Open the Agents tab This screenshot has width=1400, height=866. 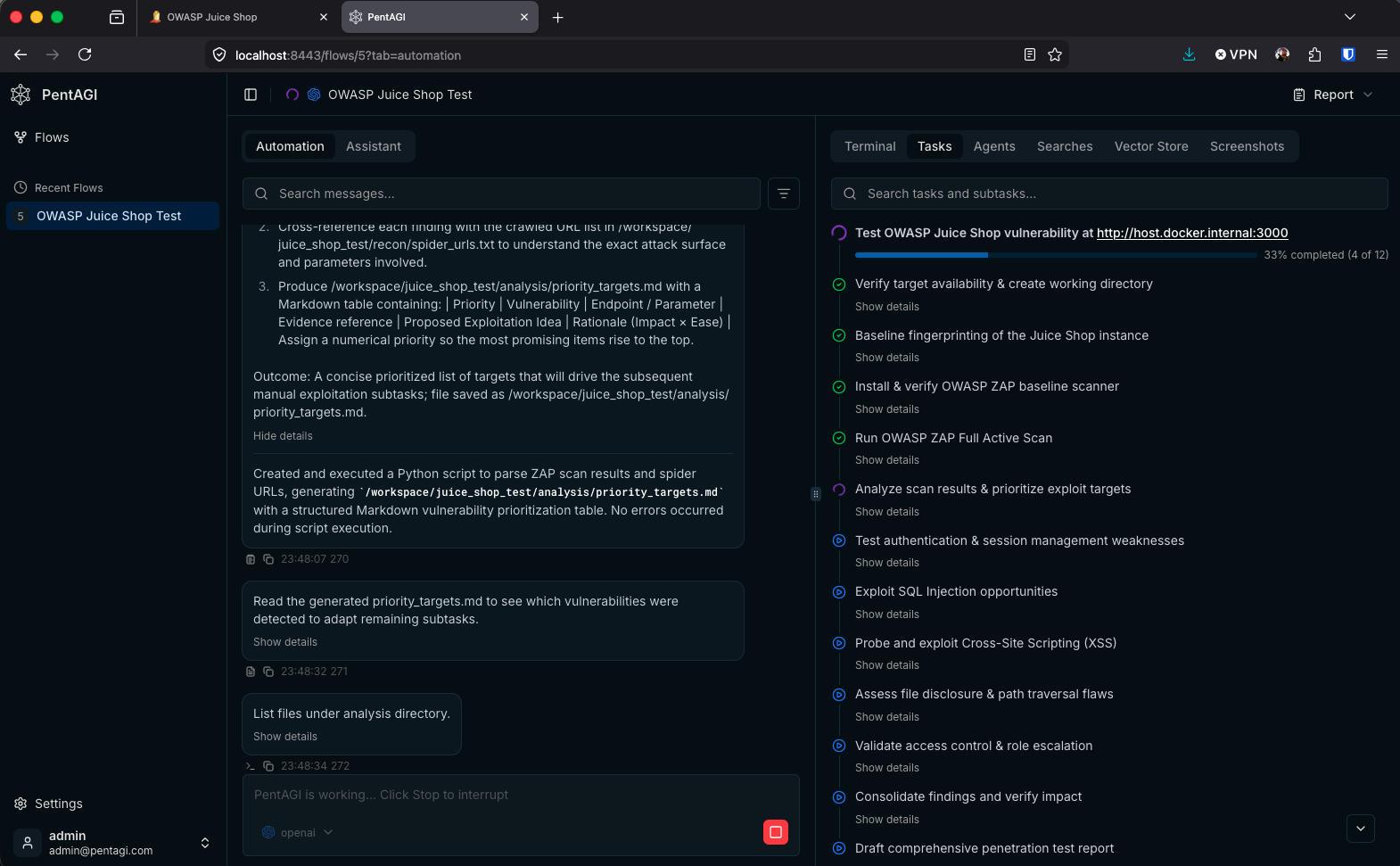(994, 146)
